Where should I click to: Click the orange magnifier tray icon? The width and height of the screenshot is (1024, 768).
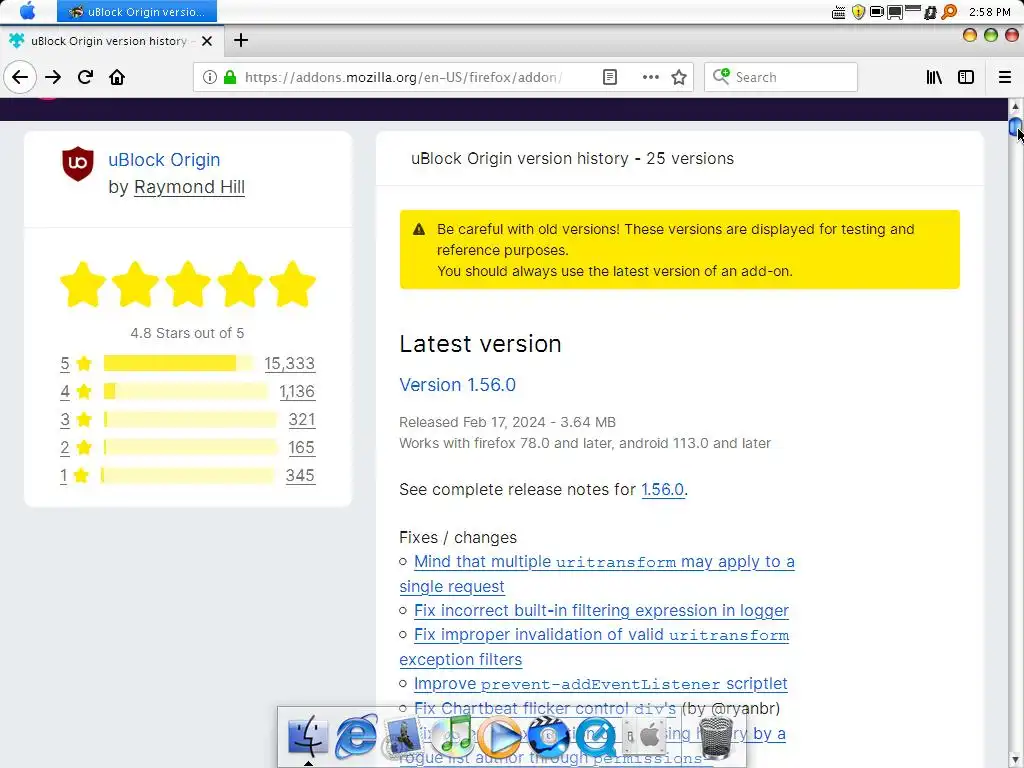click(x=949, y=12)
